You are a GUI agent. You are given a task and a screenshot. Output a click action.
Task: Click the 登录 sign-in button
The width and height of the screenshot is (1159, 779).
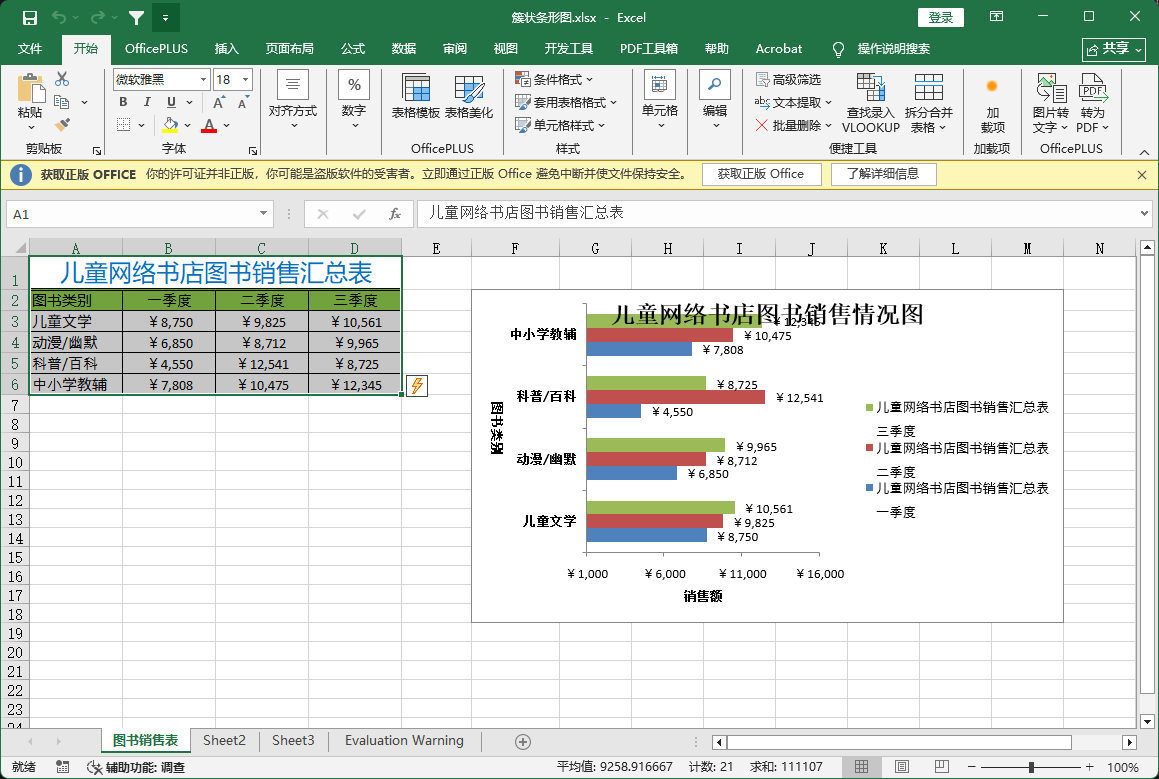click(940, 18)
